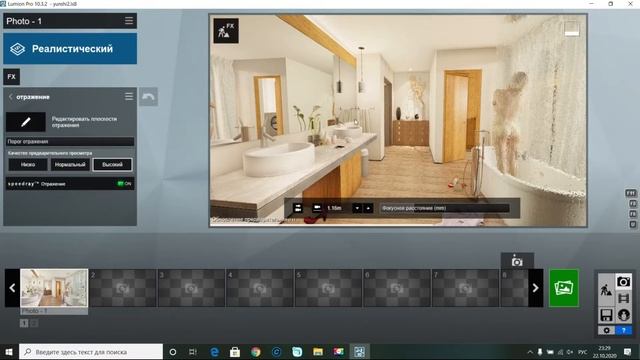Switch to Movie mode film icon
This screenshot has height=360, width=640.
623,298
